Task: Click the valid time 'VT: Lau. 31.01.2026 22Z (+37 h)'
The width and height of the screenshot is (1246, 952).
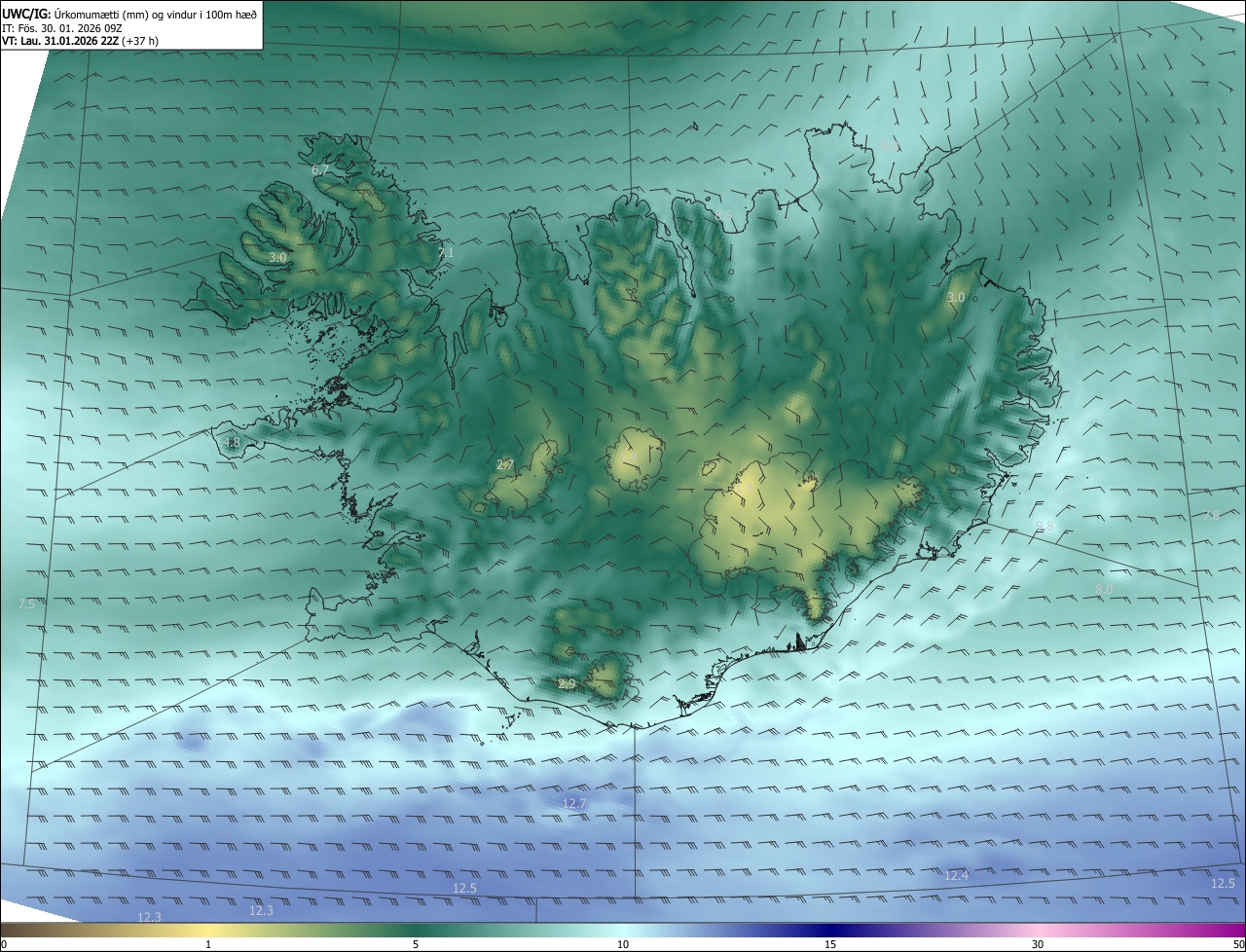Action: pos(80,41)
